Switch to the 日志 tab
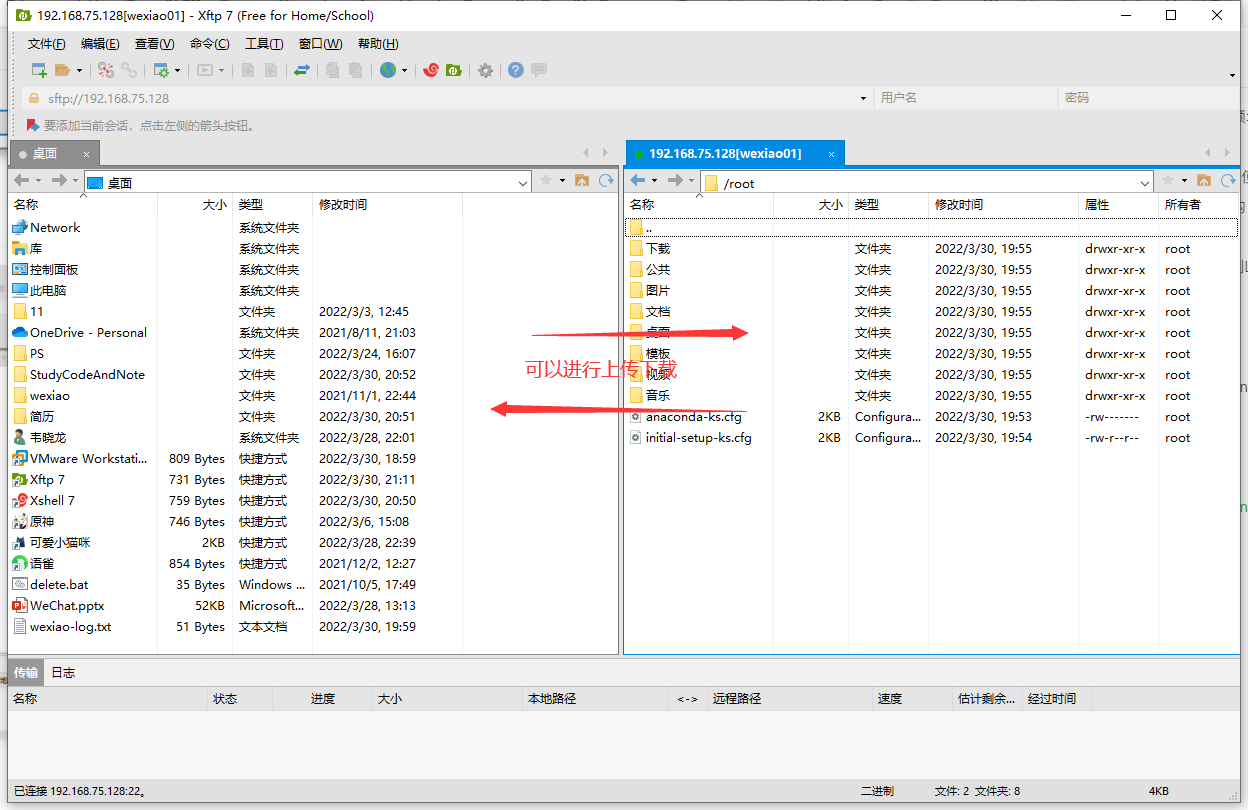The image size is (1248, 810). tap(63, 672)
